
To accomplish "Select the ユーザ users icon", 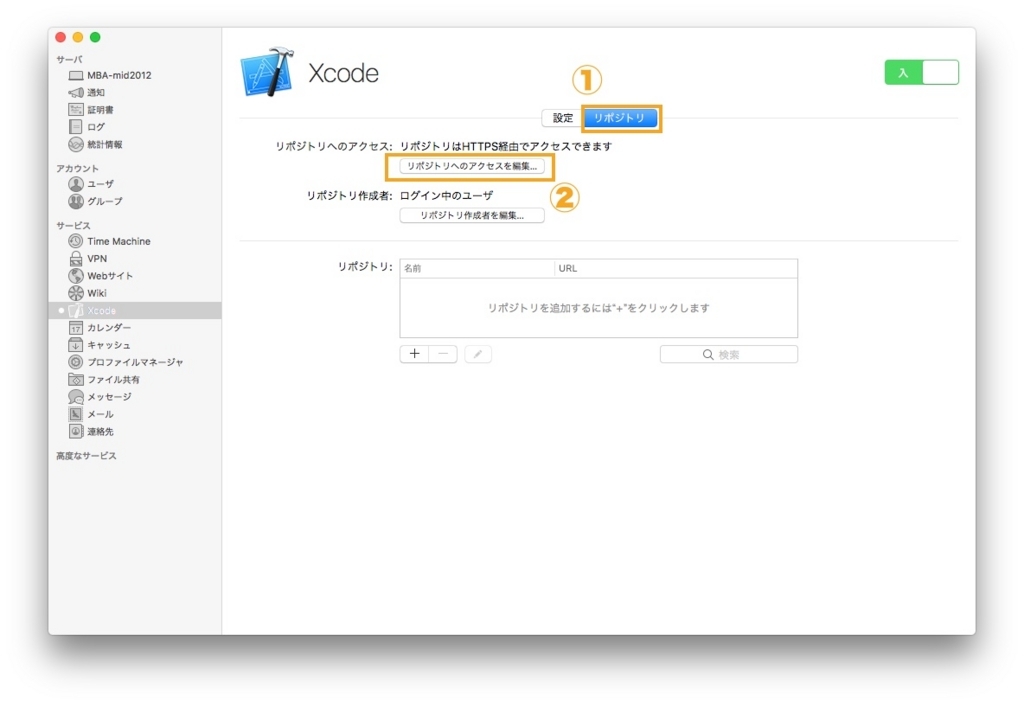I will coord(76,184).
